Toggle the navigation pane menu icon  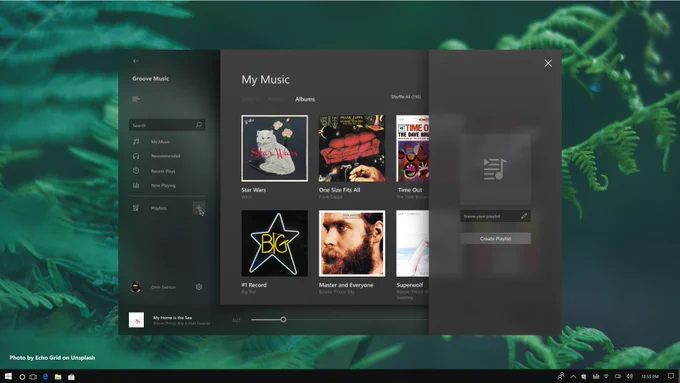click(x=136, y=99)
